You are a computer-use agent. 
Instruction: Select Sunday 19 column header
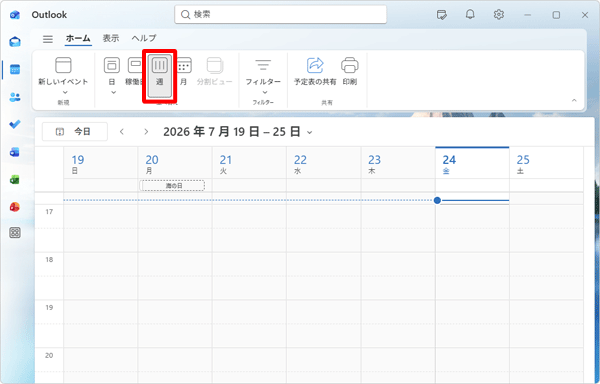click(x=101, y=163)
